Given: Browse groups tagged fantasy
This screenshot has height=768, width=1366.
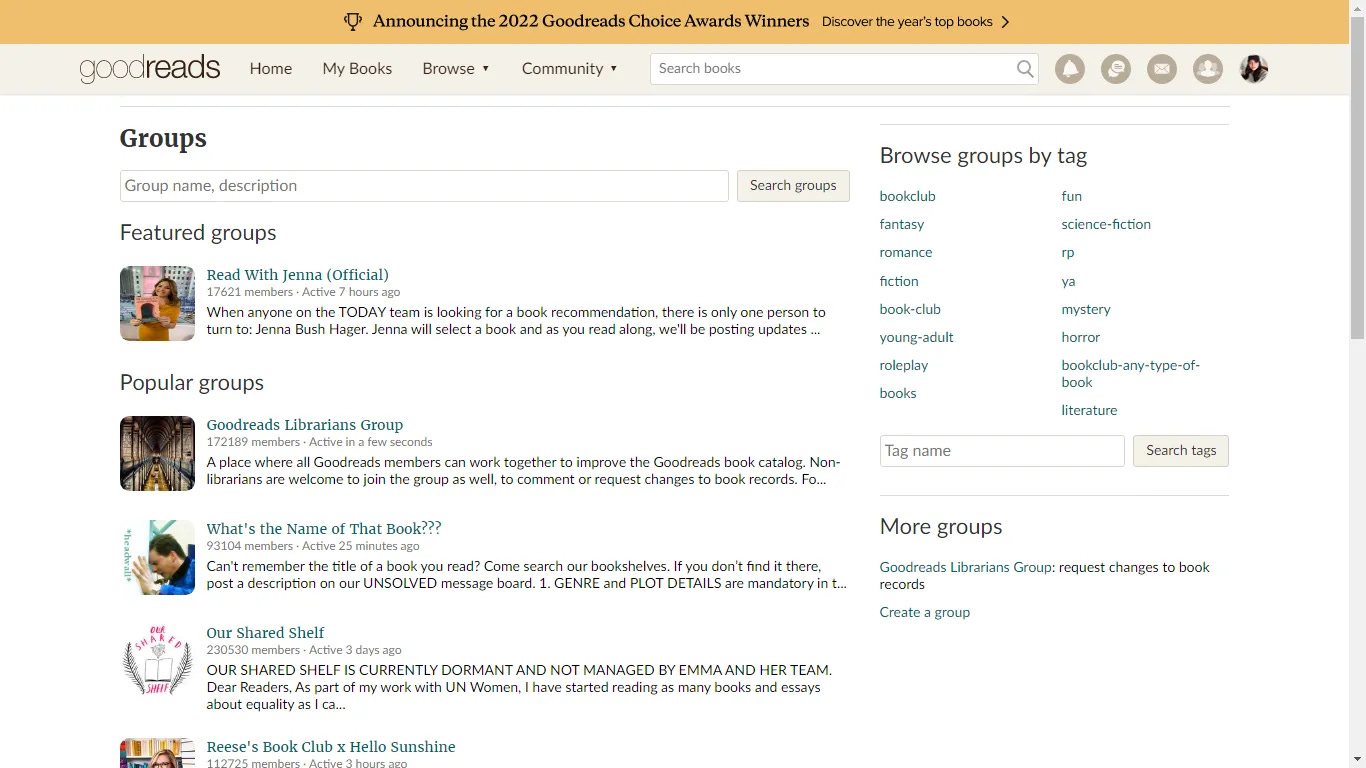Looking at the screenshot, I should coord(901,224).
